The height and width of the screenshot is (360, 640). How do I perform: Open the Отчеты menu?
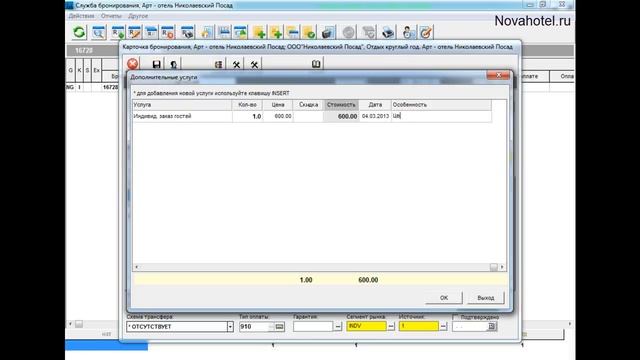[x=111, y=16]
